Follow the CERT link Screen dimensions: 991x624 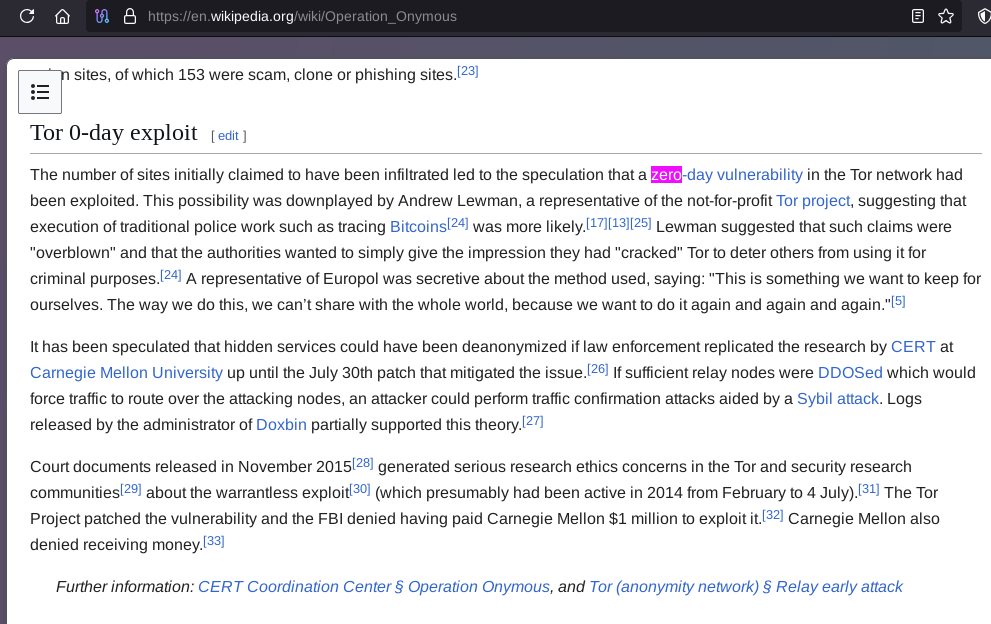pyautogui.click(x=913, y=346)
